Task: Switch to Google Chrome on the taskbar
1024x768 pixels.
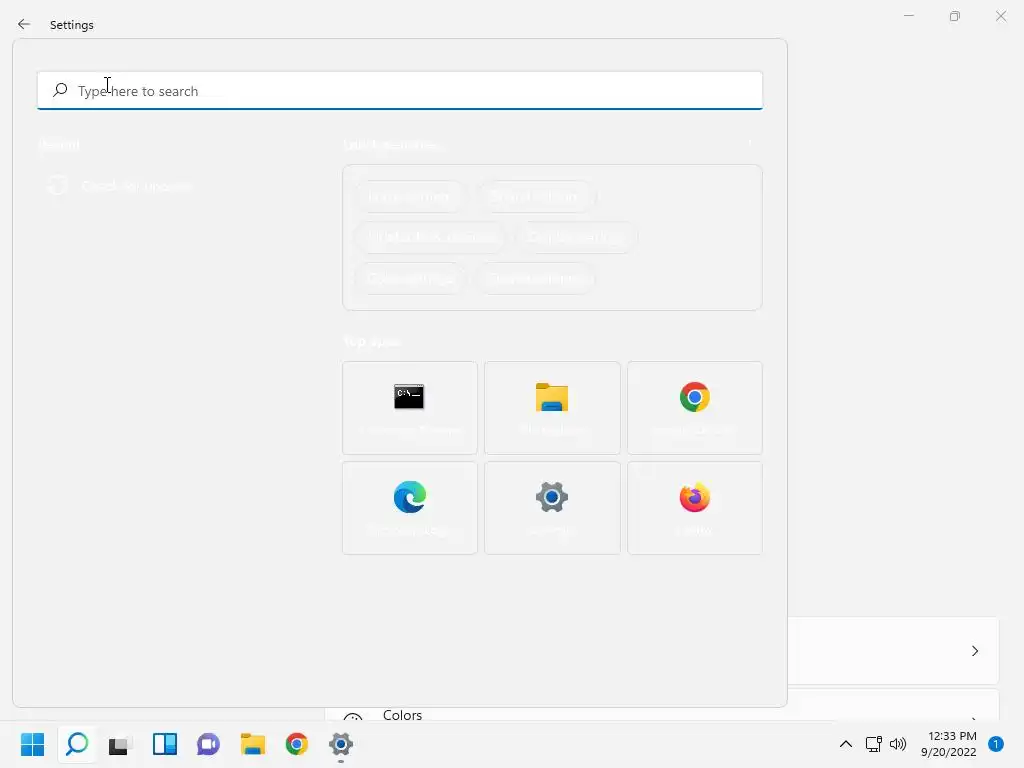Action: (296, 744)
